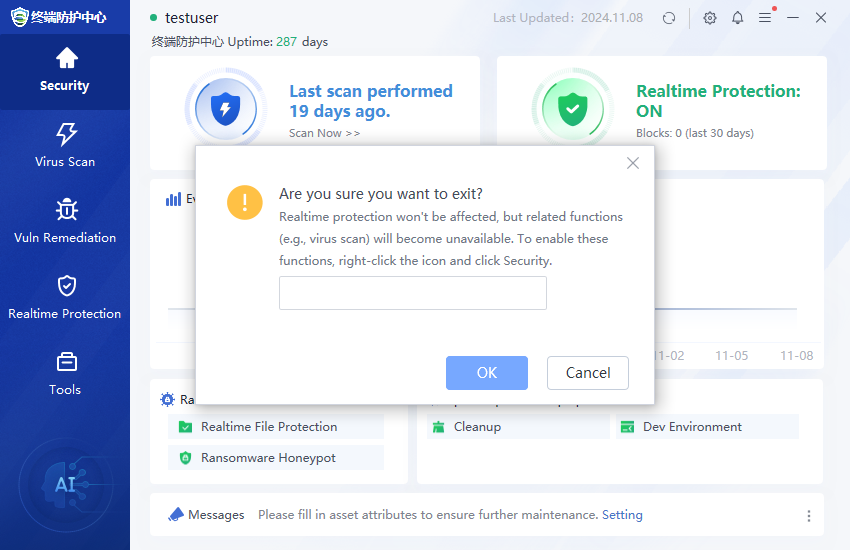Image resolution: width=850 pixels, height=550 pixels.
Task: Open the Tools briefcase section
Action: pos(65,372)
